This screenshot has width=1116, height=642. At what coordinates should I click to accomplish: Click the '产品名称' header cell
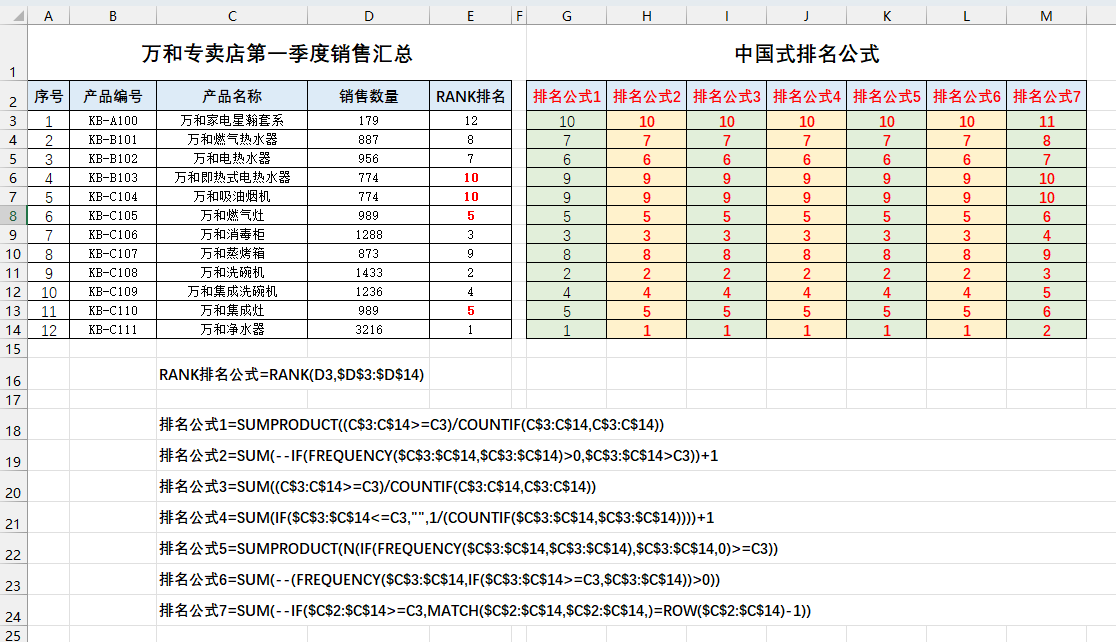point(232,96)
